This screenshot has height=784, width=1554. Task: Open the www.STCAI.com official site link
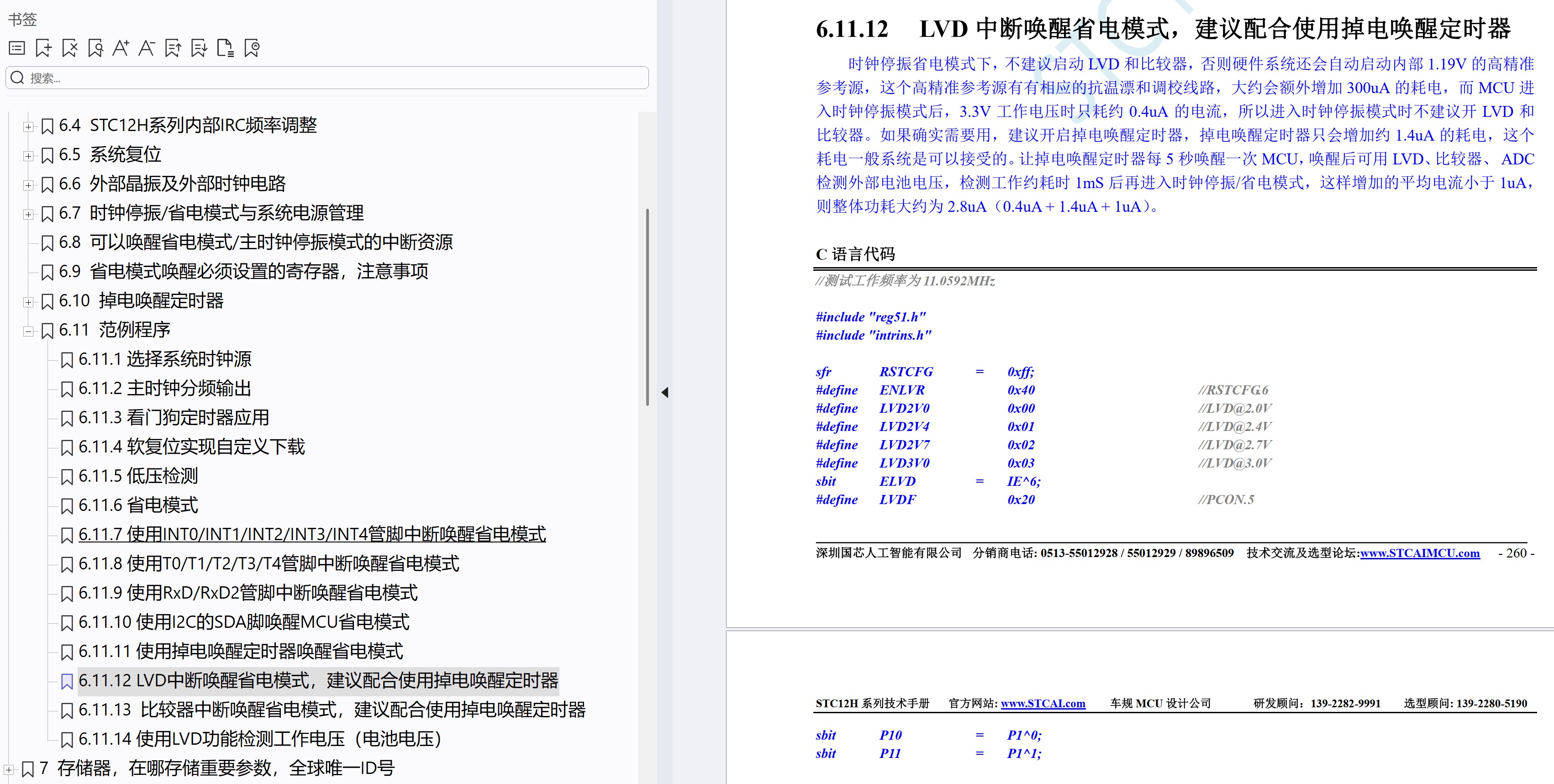coord(1043,703)
